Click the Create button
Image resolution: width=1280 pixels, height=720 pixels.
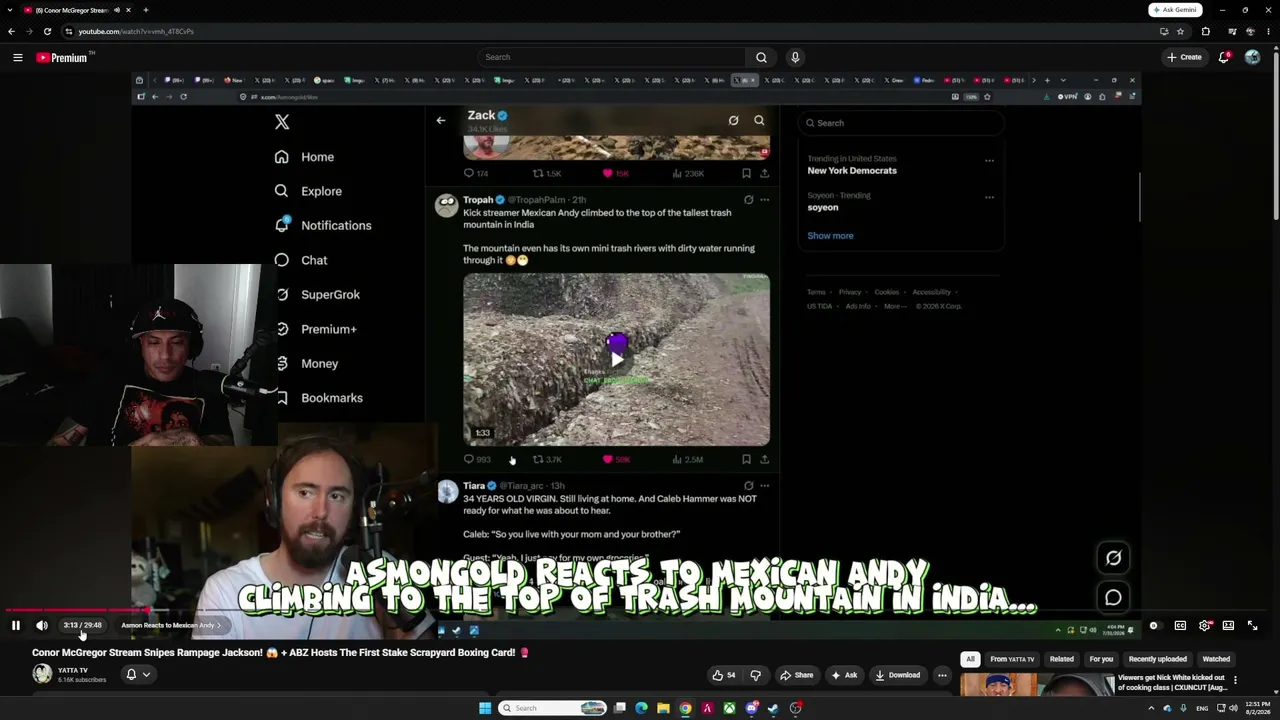coord(1184,57)
